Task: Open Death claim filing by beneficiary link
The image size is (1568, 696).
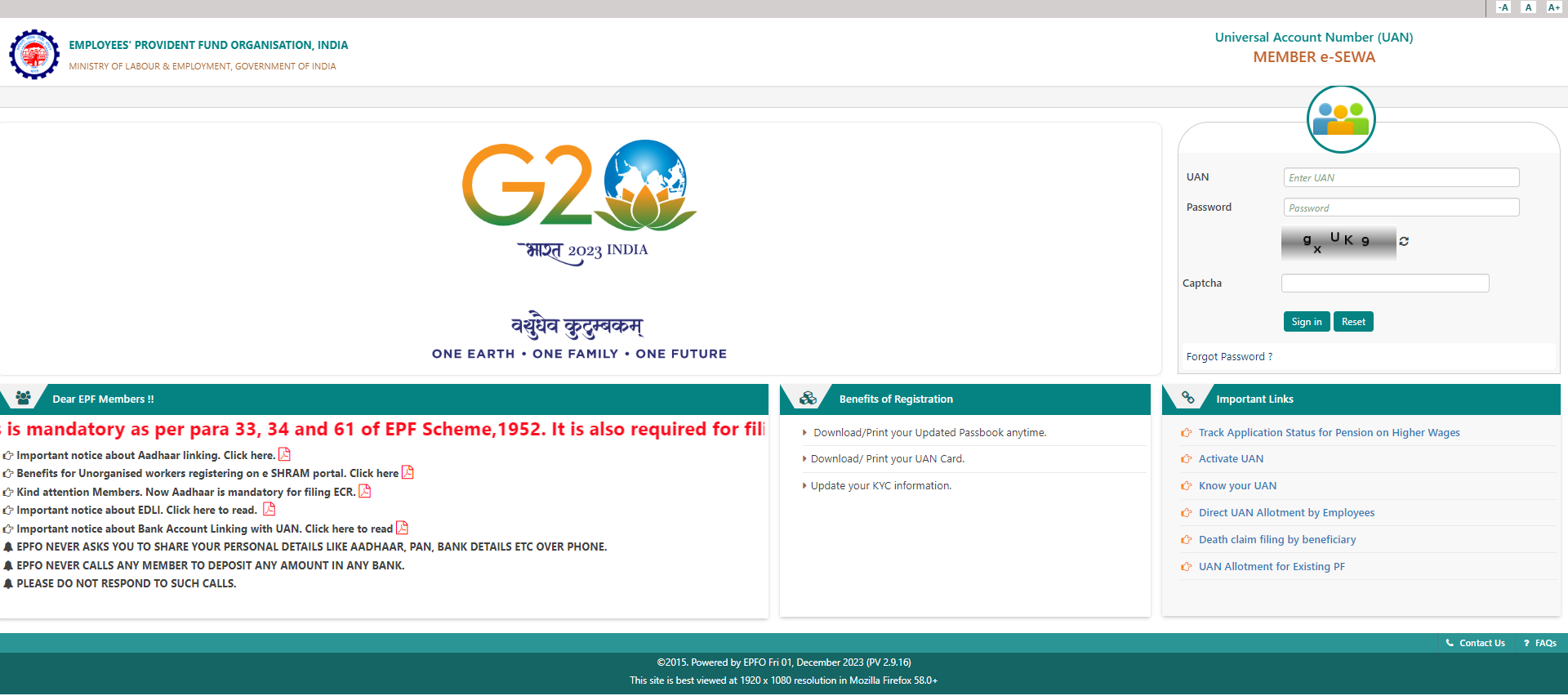Action: (x=1277, y=540)
